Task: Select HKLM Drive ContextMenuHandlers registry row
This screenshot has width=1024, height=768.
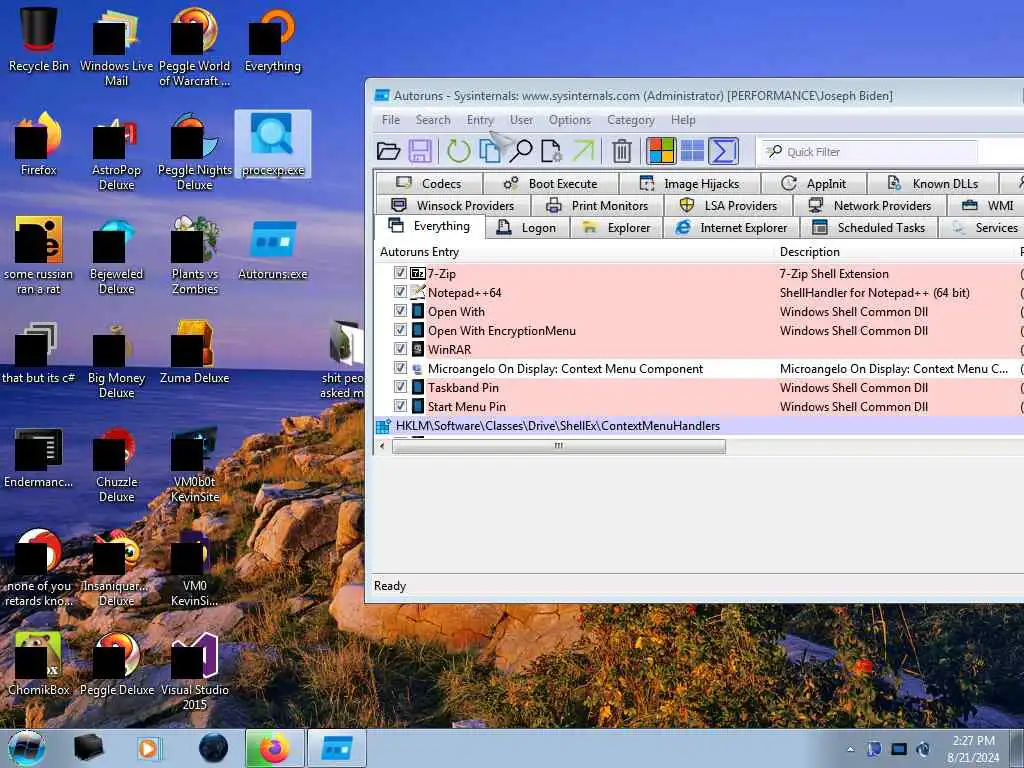Action: 699,426
